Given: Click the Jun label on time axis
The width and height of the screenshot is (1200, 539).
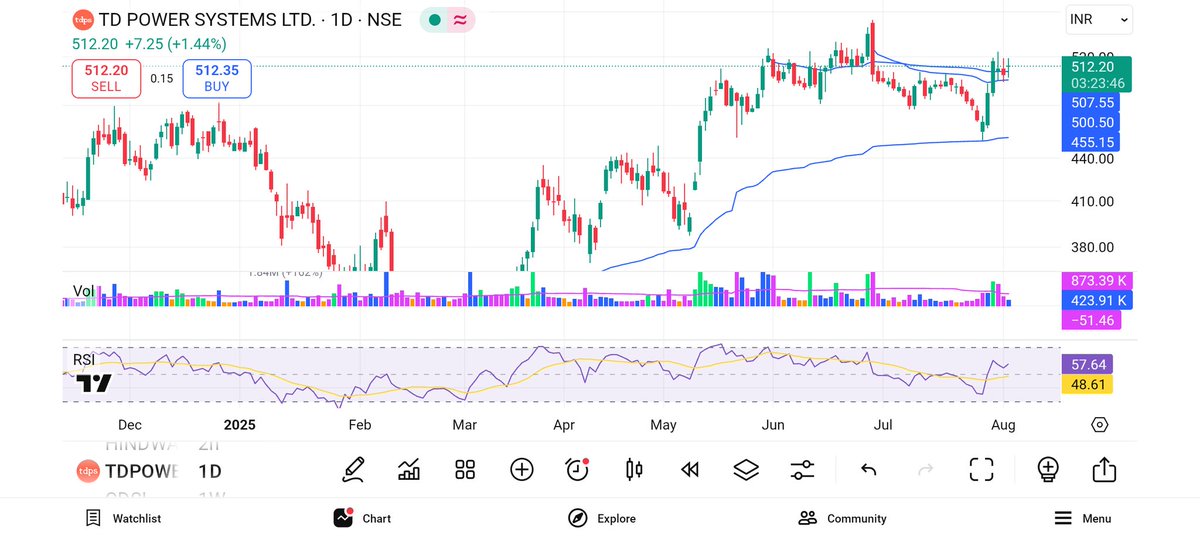Looking at the screenshot, I should 773,425.
